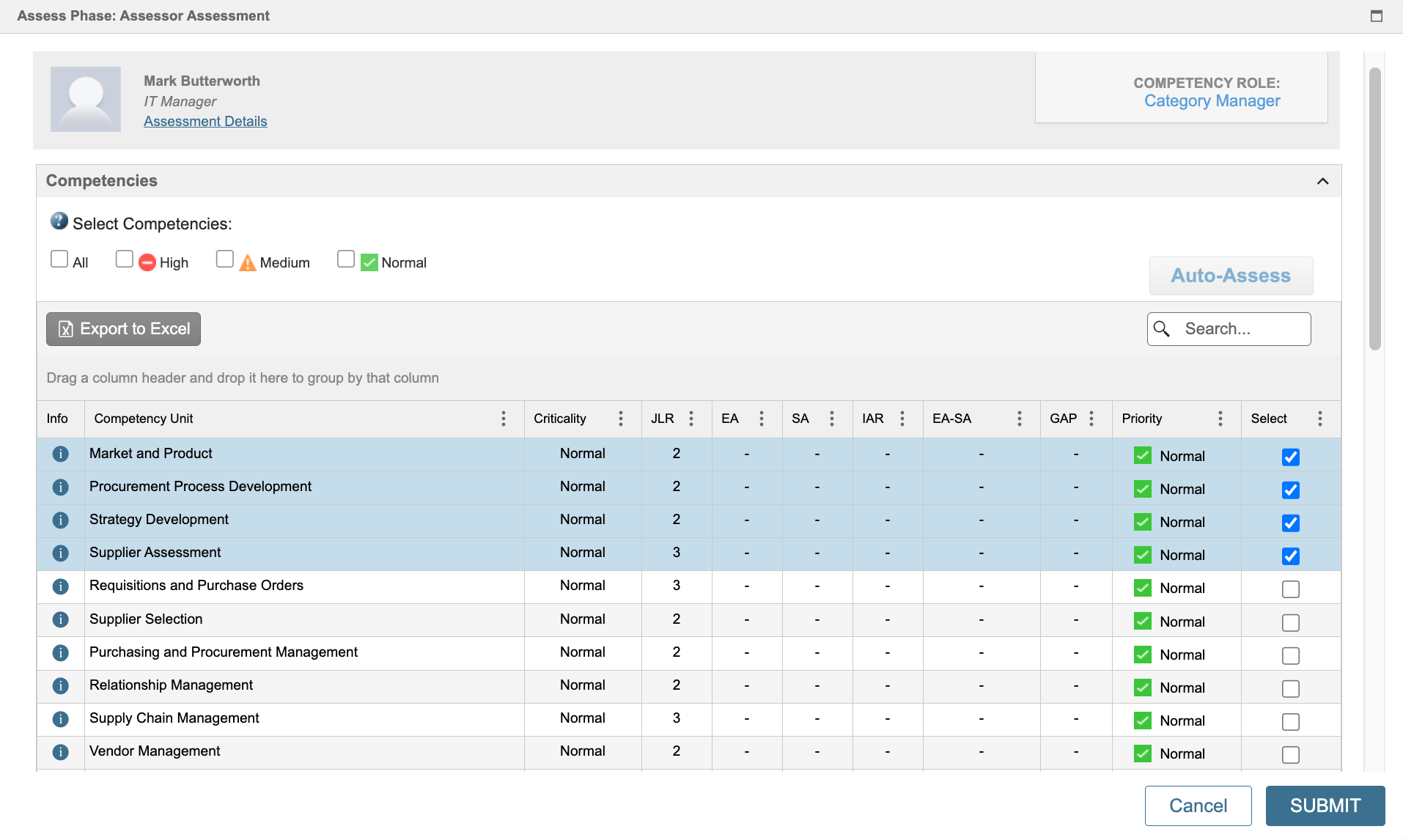1403x840 pixels.
Task: Collapse the Competencies panel
Action: pos(1322,180)
